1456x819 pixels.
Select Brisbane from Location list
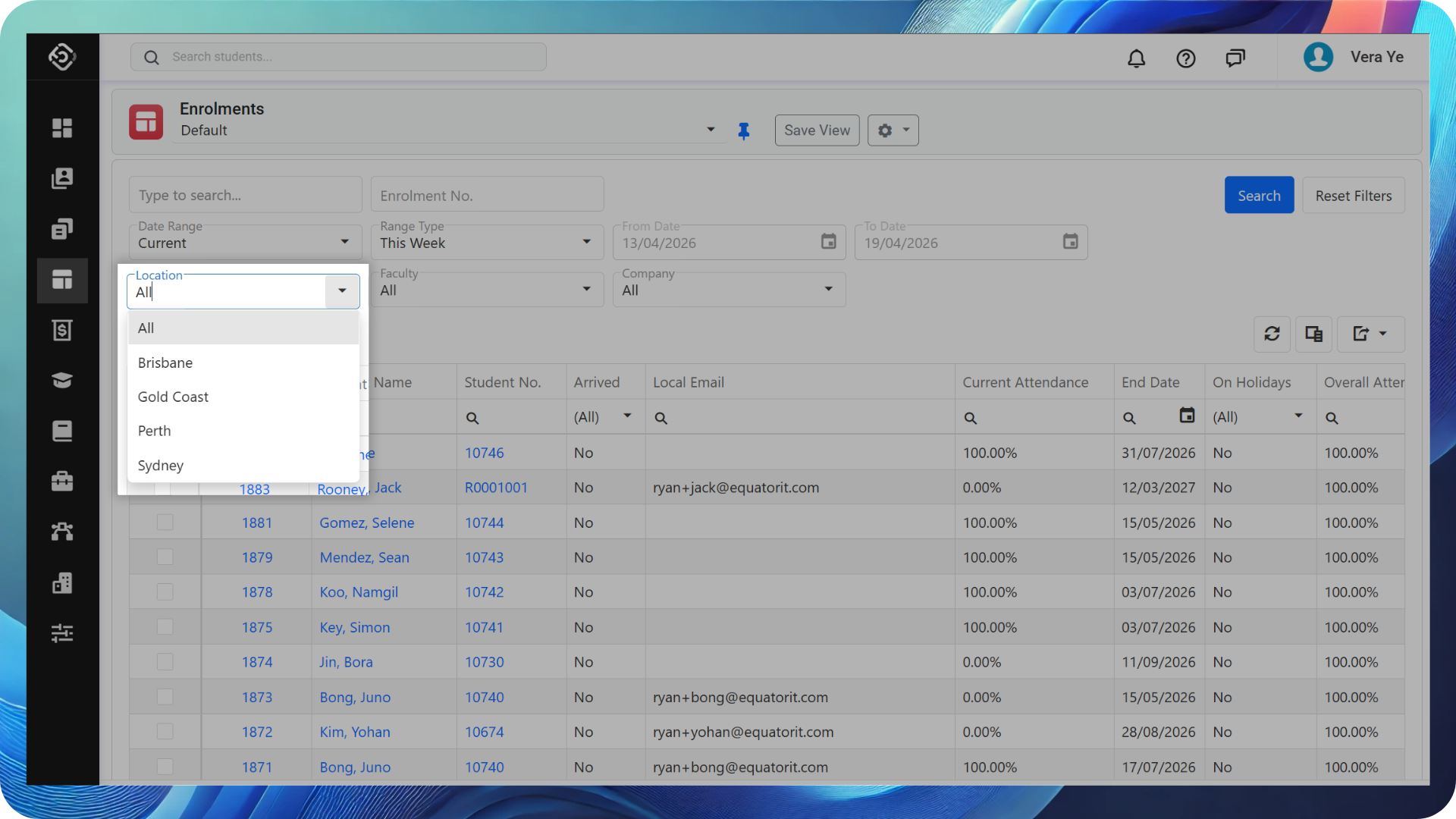[x=165, y=362]
